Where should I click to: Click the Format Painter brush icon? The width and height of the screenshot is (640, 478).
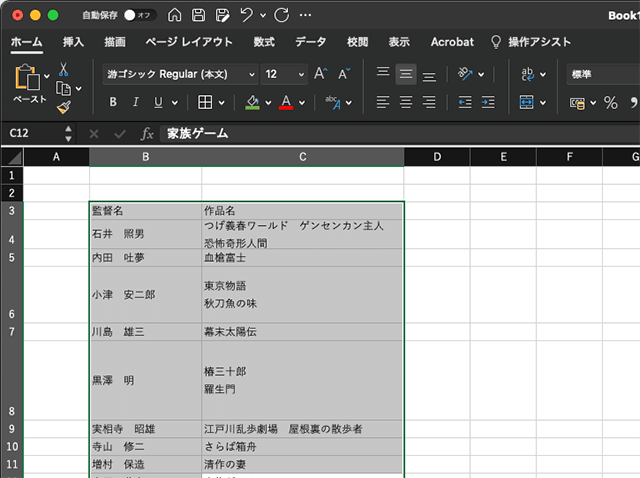point(64,107)
